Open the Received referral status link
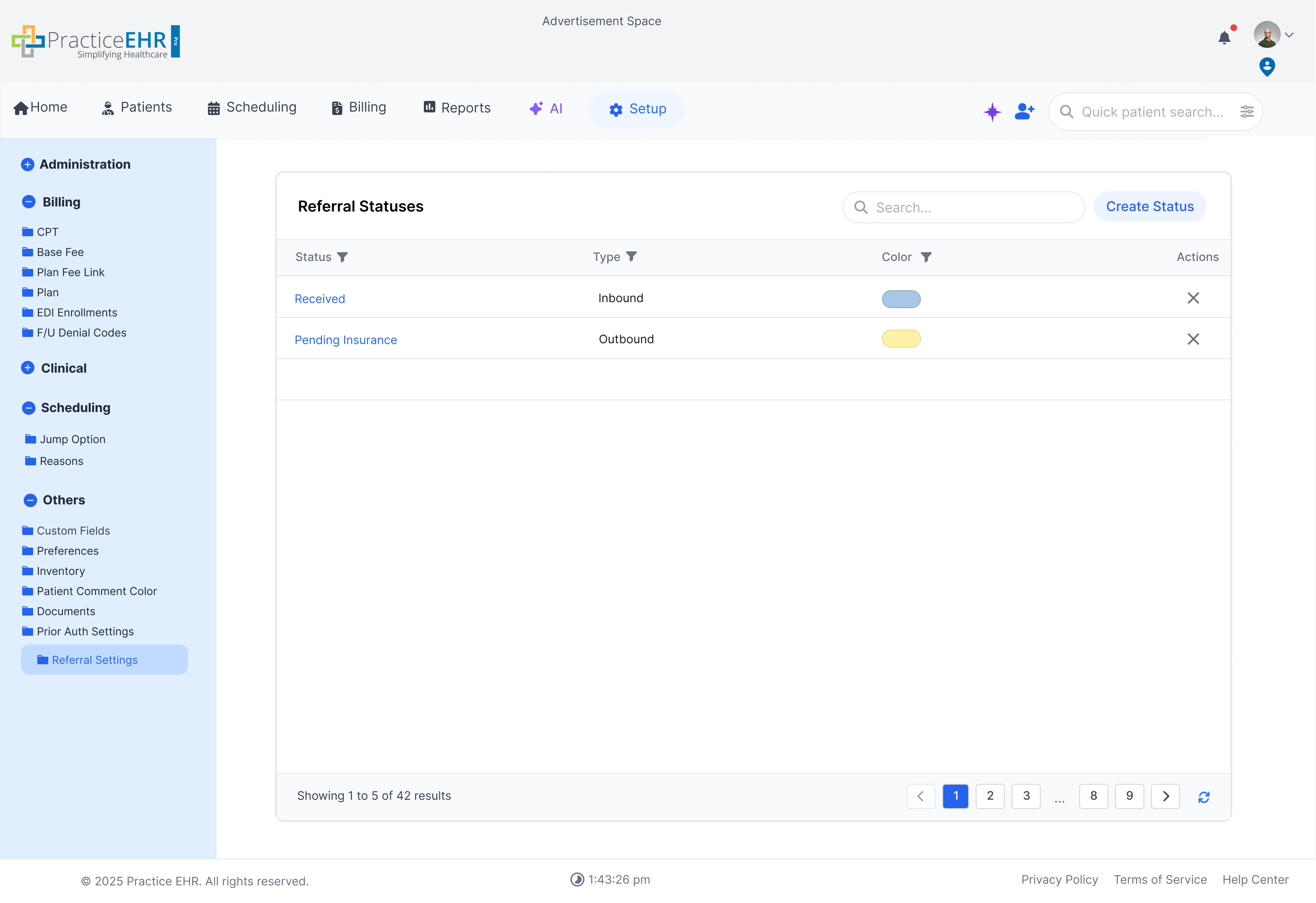Image resolution: width=1316 pixels, height=903 pixels. pyautogui.click(x=319, y=298)
